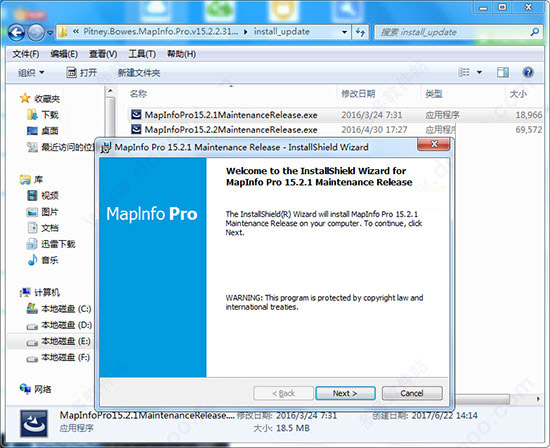Click the 15.2.2 Maintenance Release file icon

[x=136, y=129]
